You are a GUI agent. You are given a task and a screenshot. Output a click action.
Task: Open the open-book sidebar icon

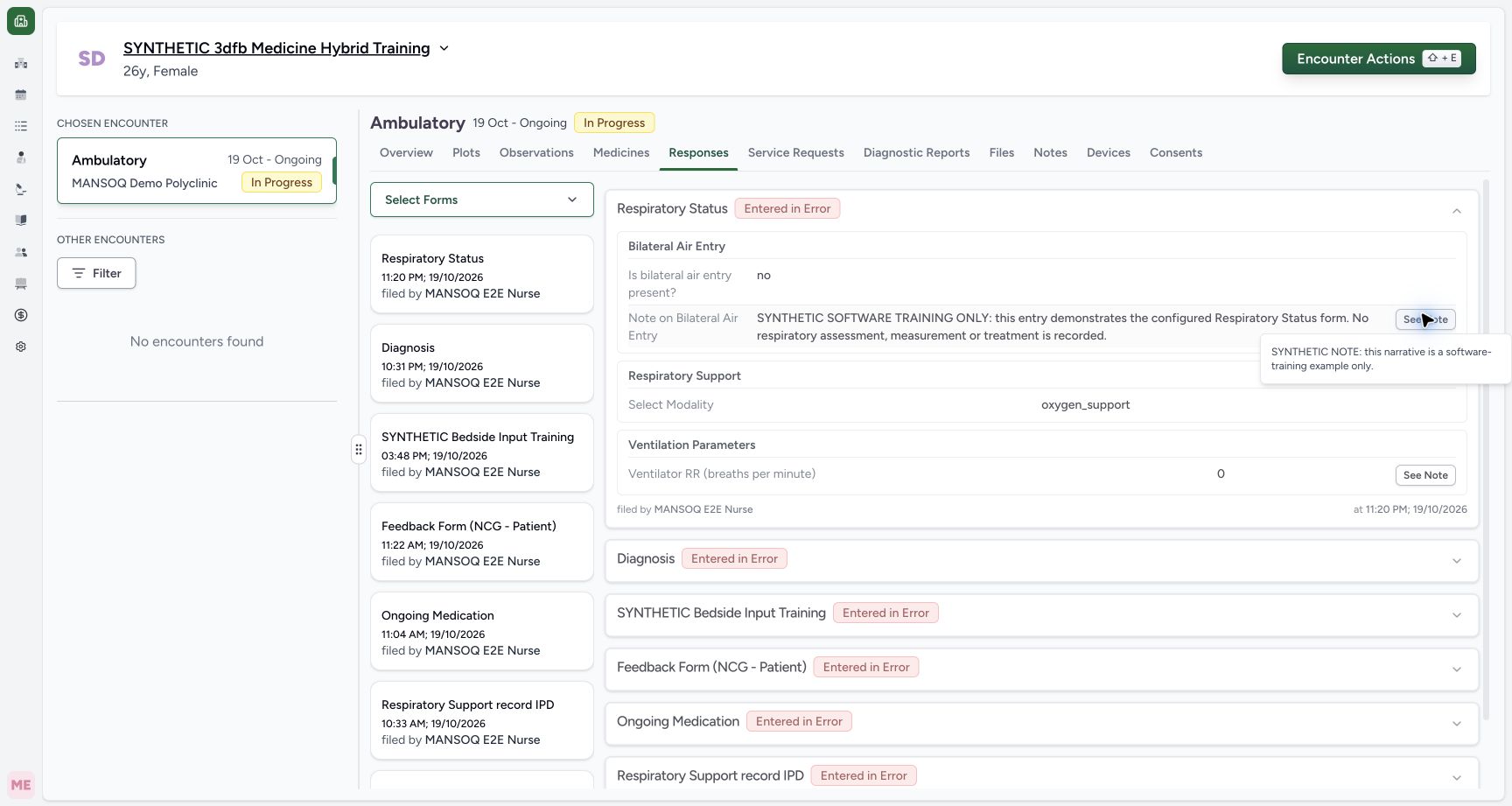coord(21,221)
